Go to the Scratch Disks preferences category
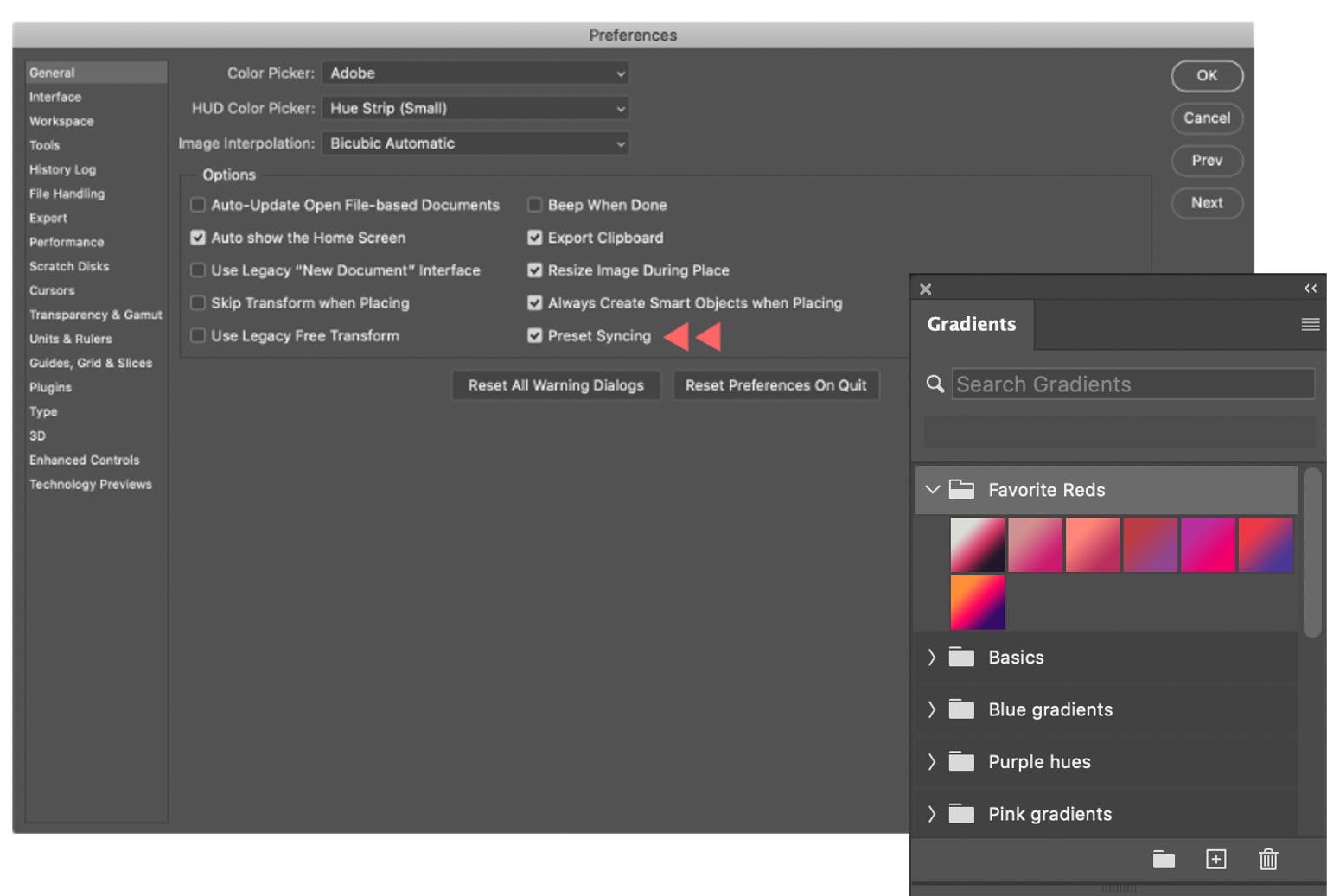This screenshot has width=1327, height=896. point(69,266)
